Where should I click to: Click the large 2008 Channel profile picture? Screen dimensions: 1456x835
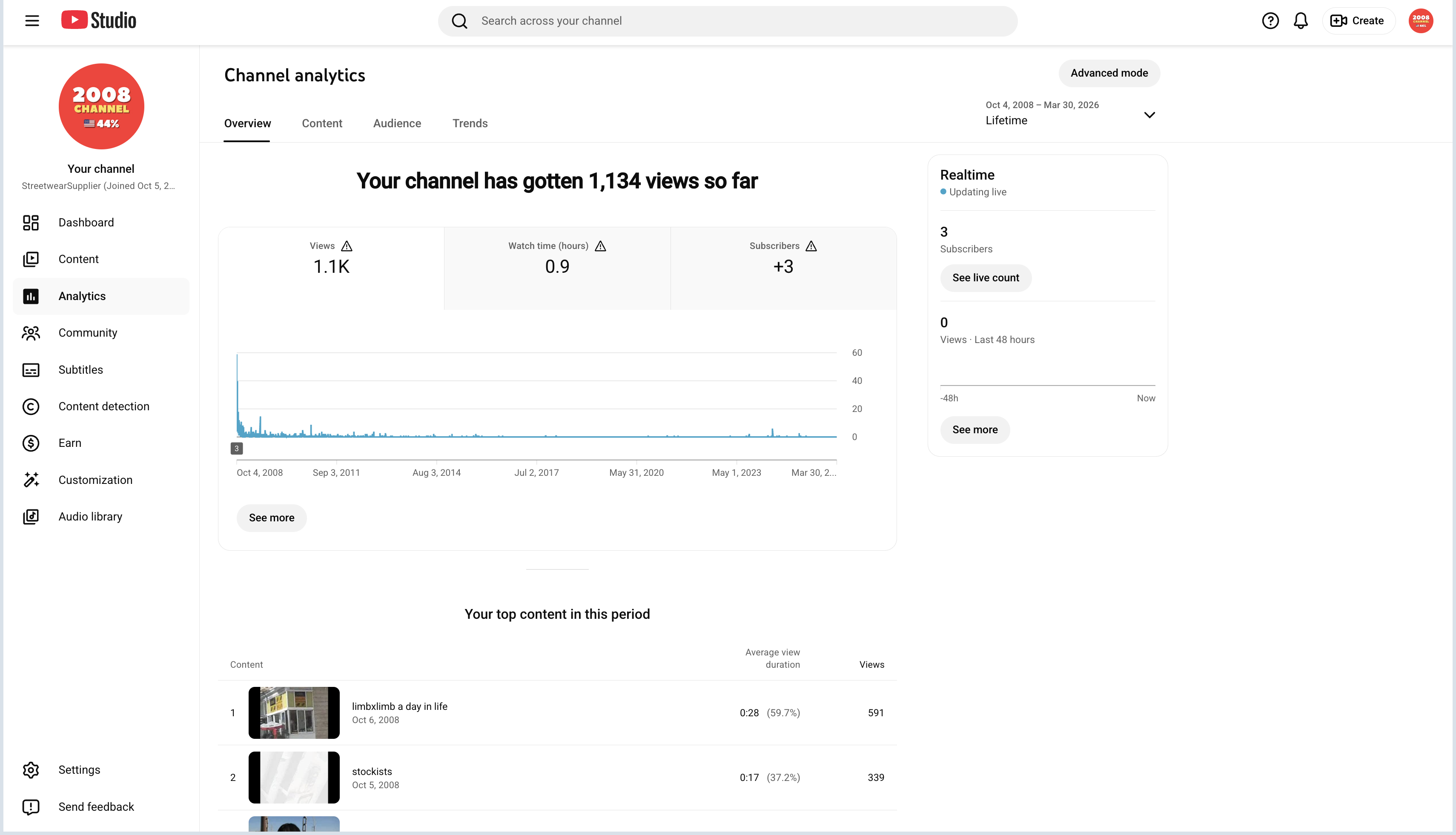102,106
